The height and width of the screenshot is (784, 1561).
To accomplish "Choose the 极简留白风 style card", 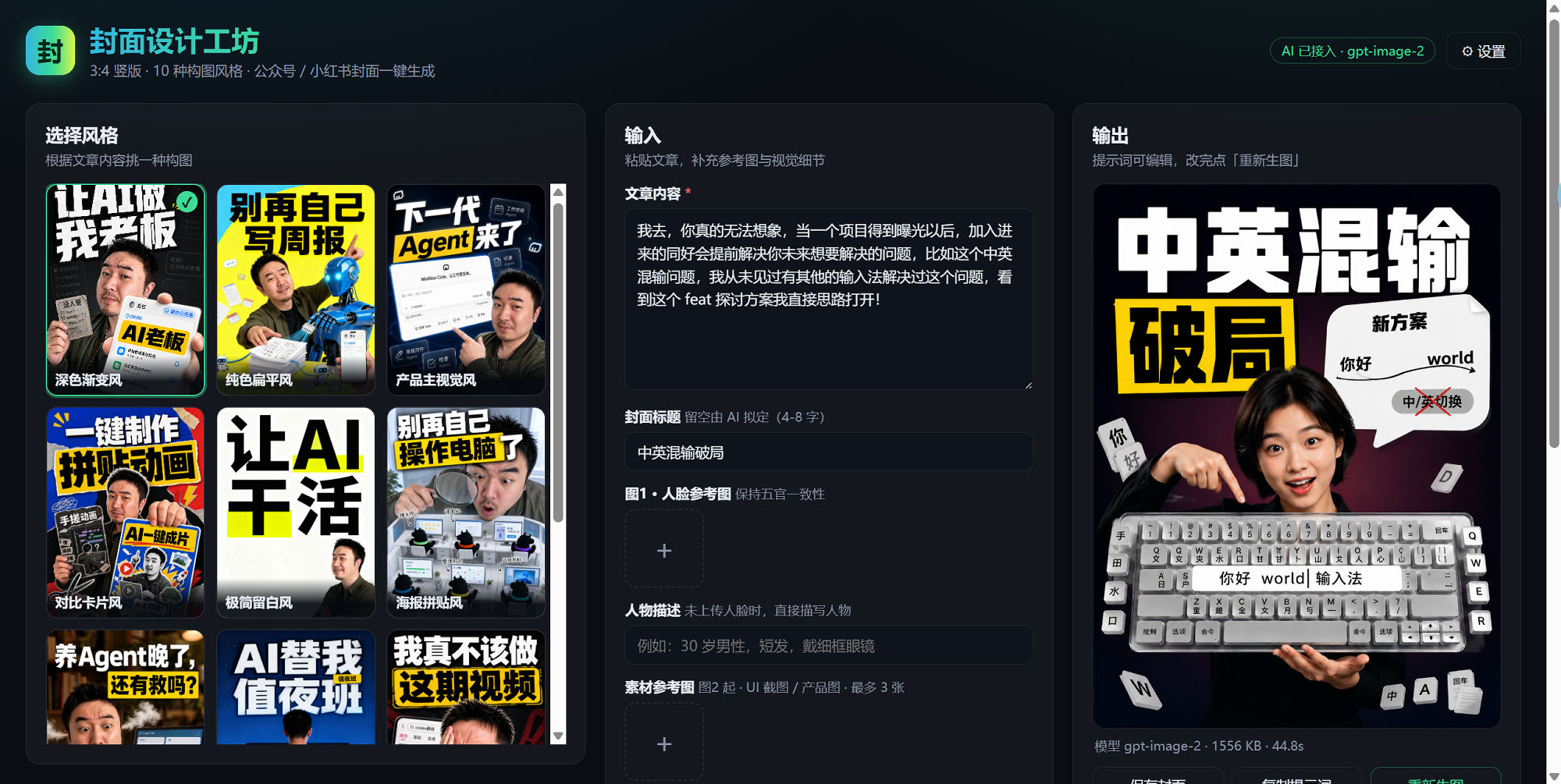I will (296, 513).
